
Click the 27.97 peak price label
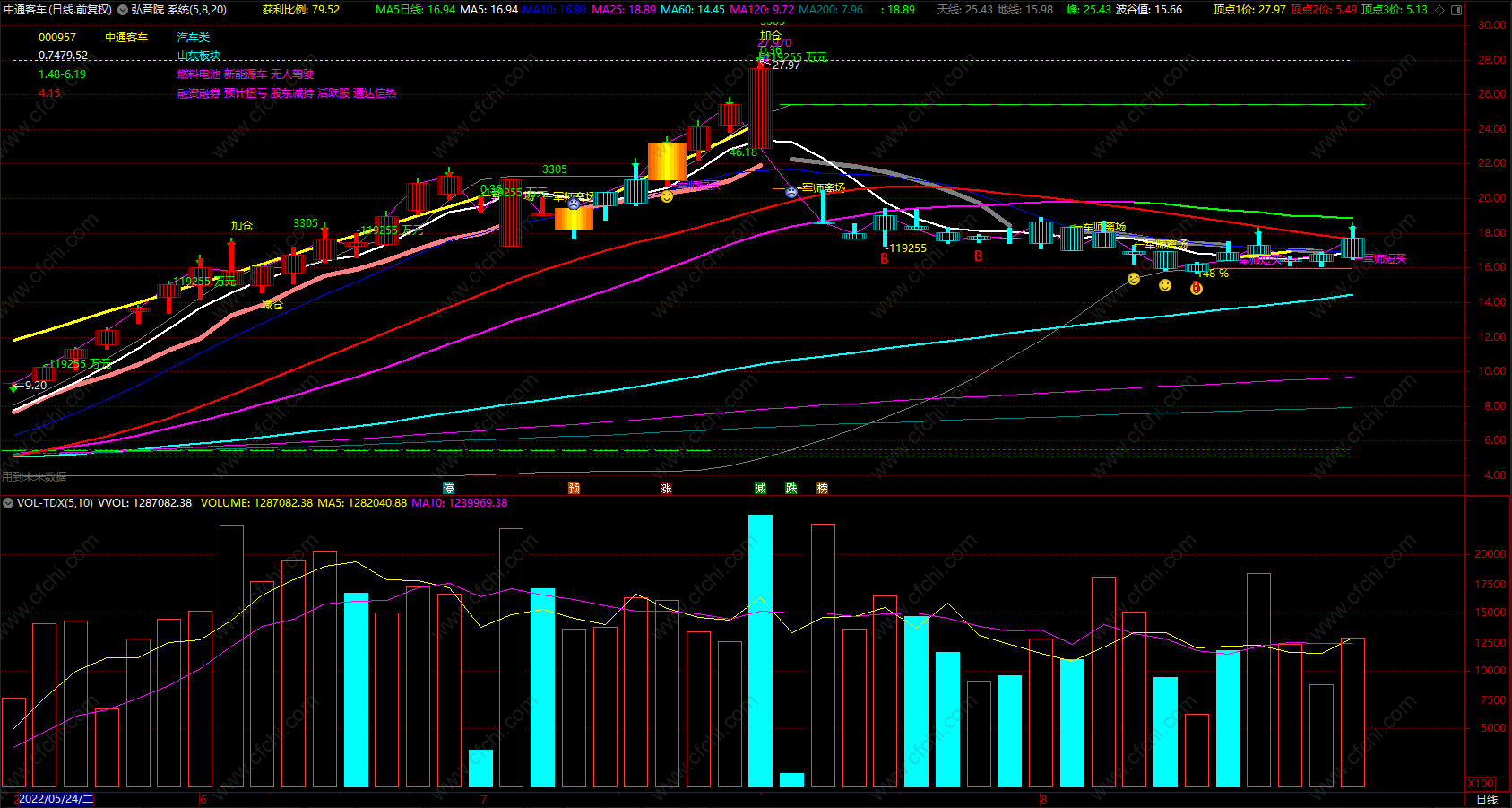(786, 65)
